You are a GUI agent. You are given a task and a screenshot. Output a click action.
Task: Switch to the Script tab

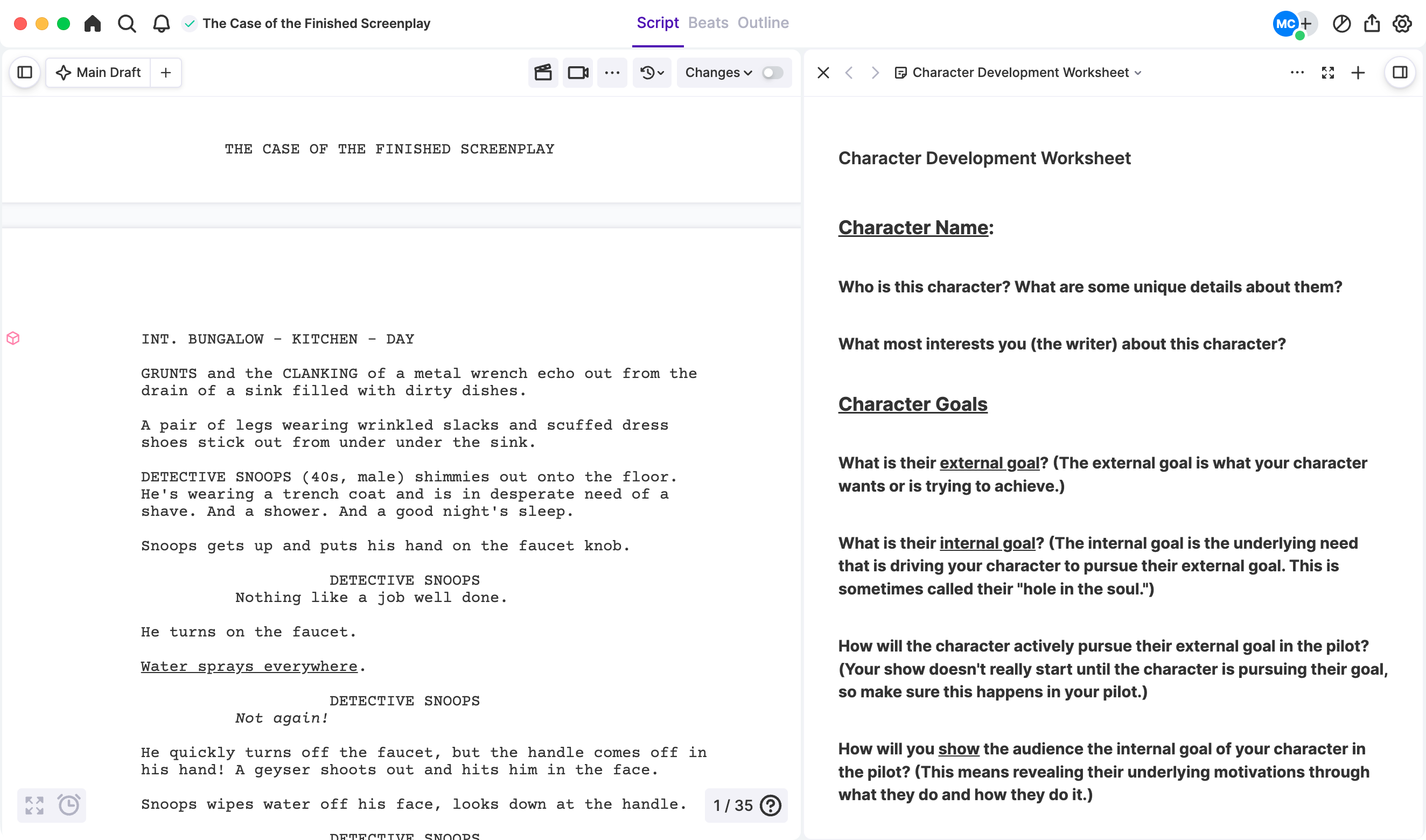point(657,23)
